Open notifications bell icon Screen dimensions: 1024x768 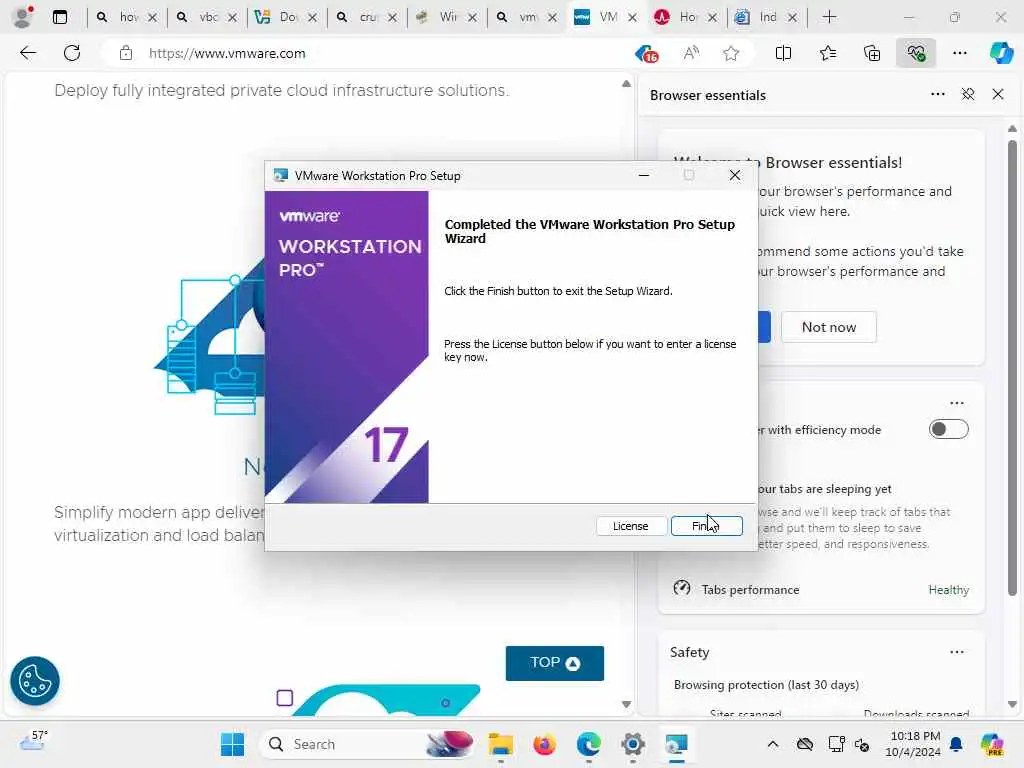[956, 744]
